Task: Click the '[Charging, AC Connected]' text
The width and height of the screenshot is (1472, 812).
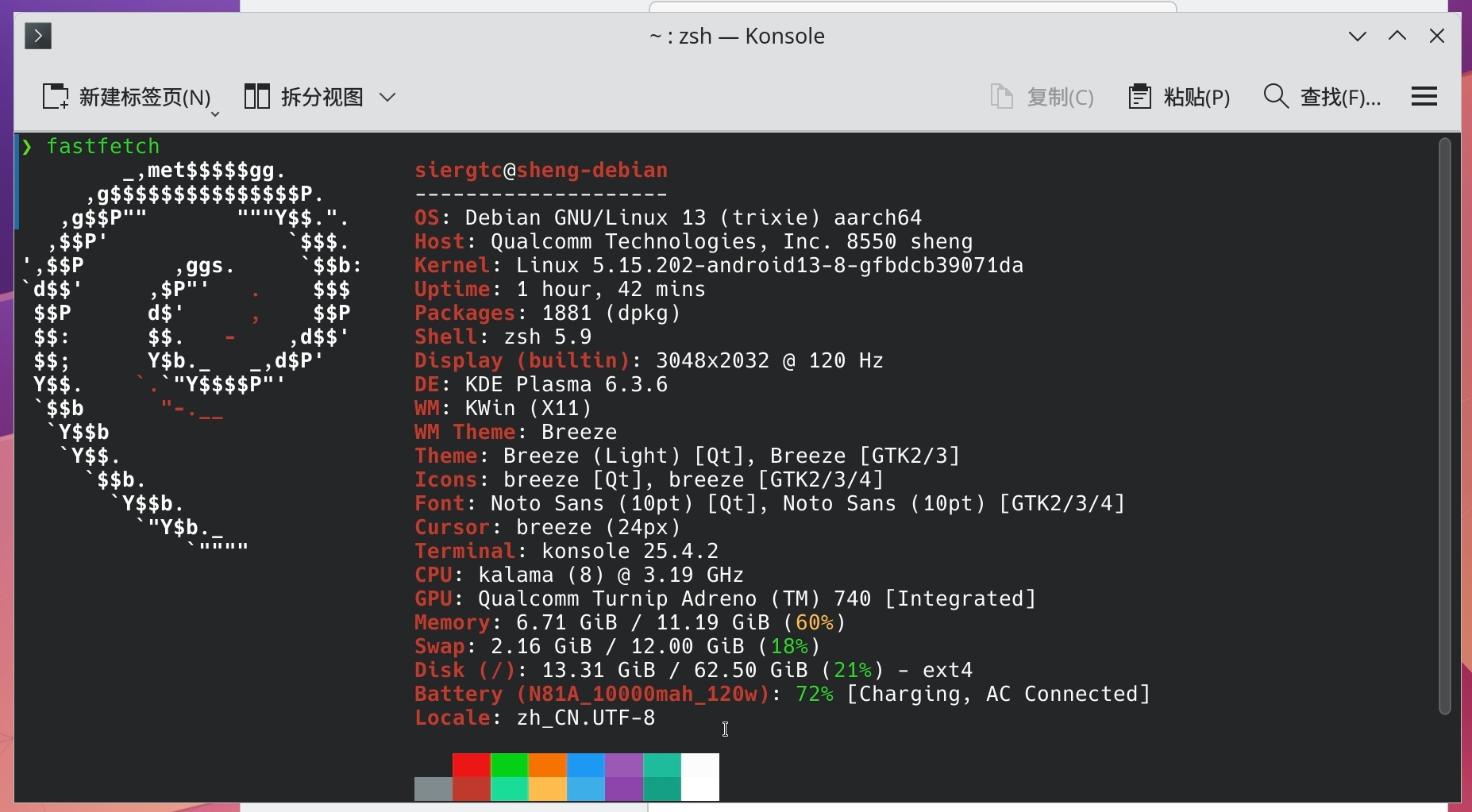Action: pyautogui.click(x=999, y=694)
